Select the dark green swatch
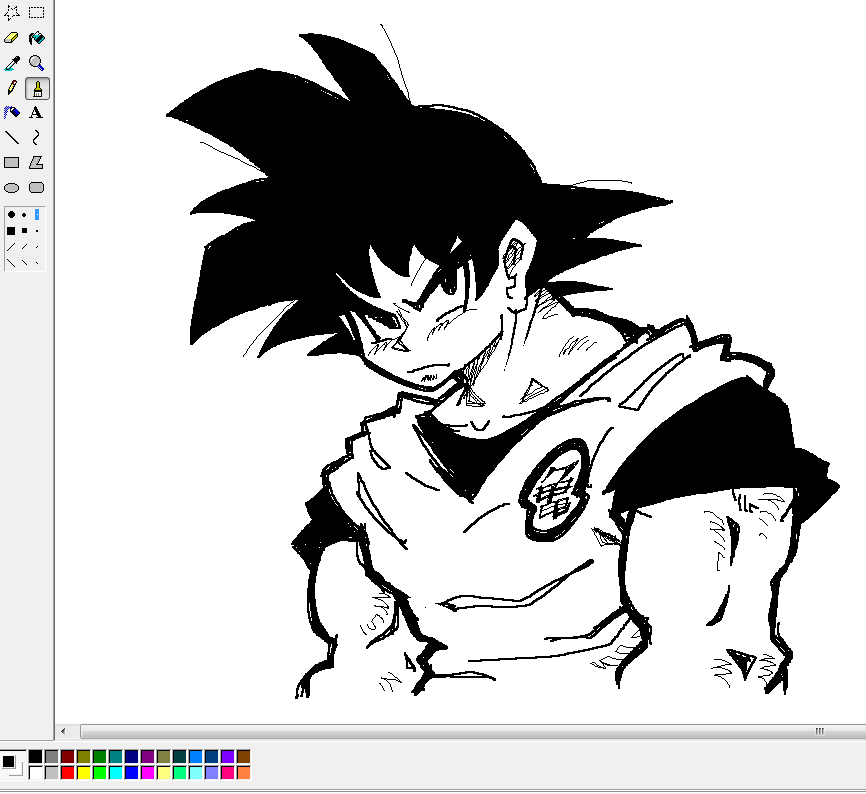Viewport: 866px width, 794px height. pos(99,756)
